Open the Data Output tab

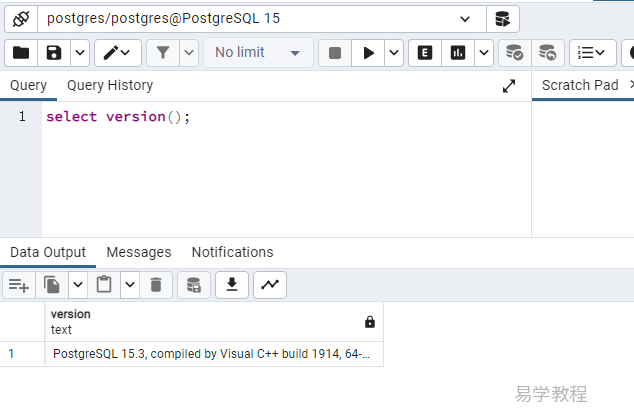(x=48, y=252)
